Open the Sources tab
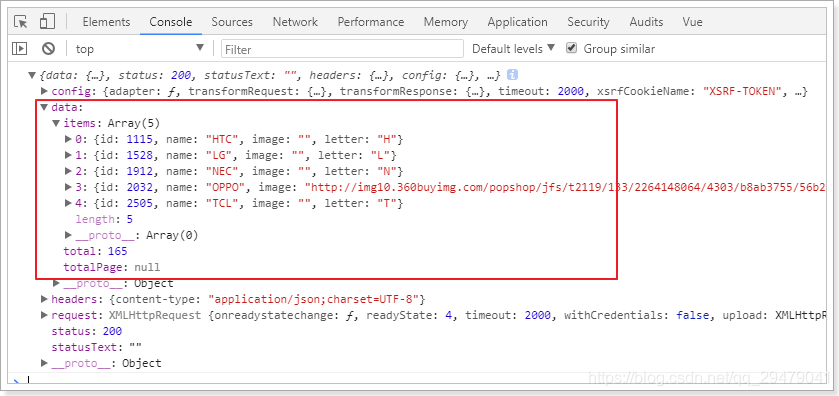Screen dimensions: 839x396 point(232,22)
